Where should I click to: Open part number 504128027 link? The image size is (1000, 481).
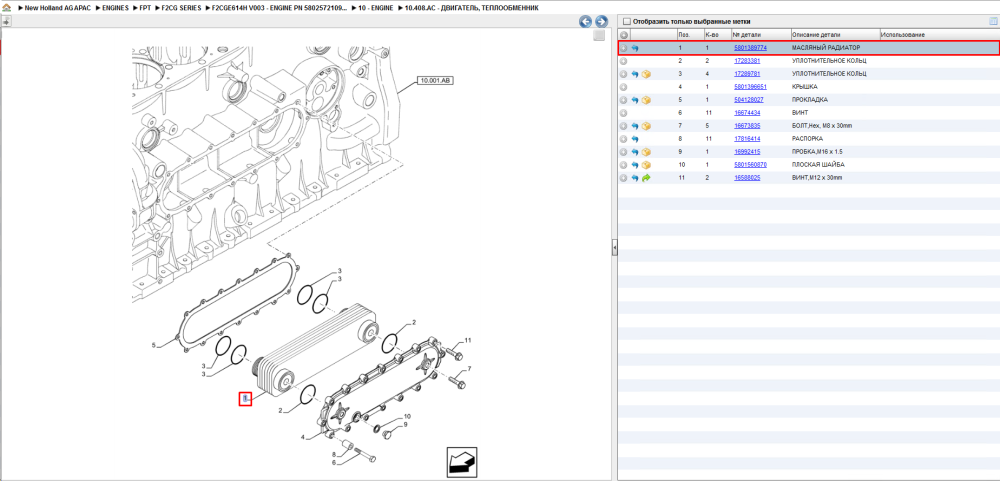[x=749, y=100]
